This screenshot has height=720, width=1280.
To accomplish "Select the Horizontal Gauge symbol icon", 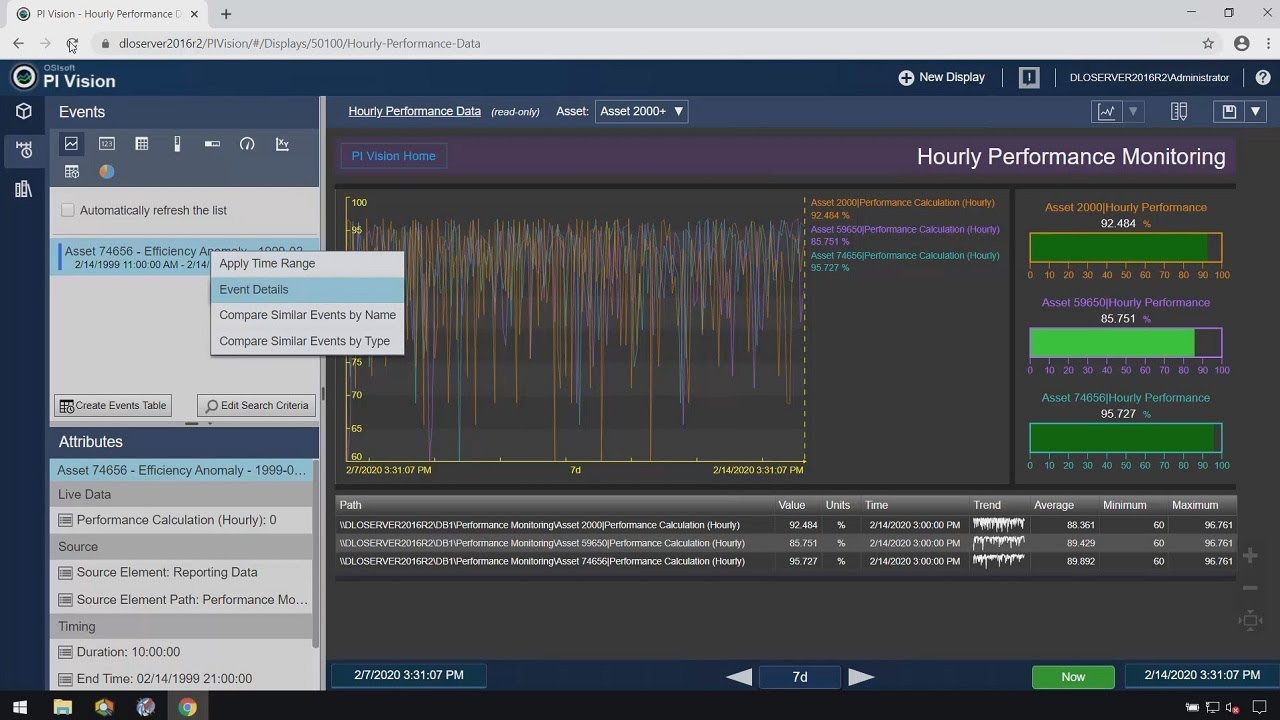I will 212,144.
